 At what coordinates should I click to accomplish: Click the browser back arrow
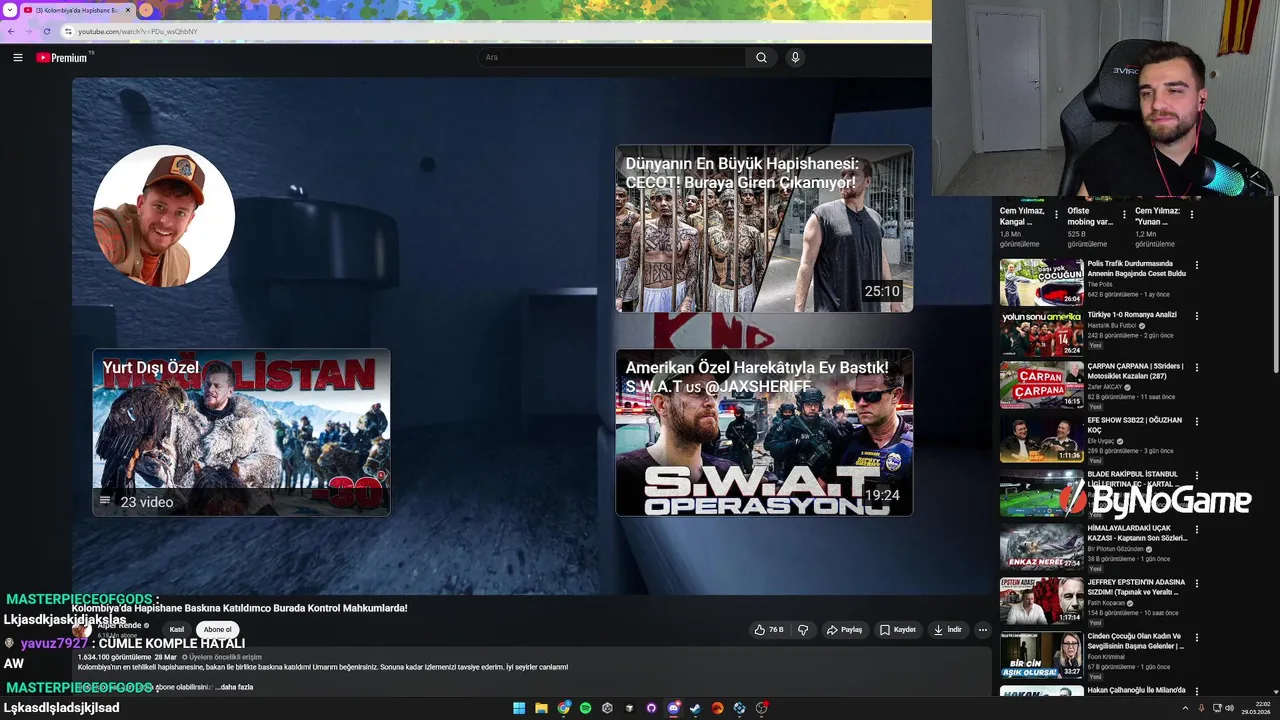[x=11, y=31]
